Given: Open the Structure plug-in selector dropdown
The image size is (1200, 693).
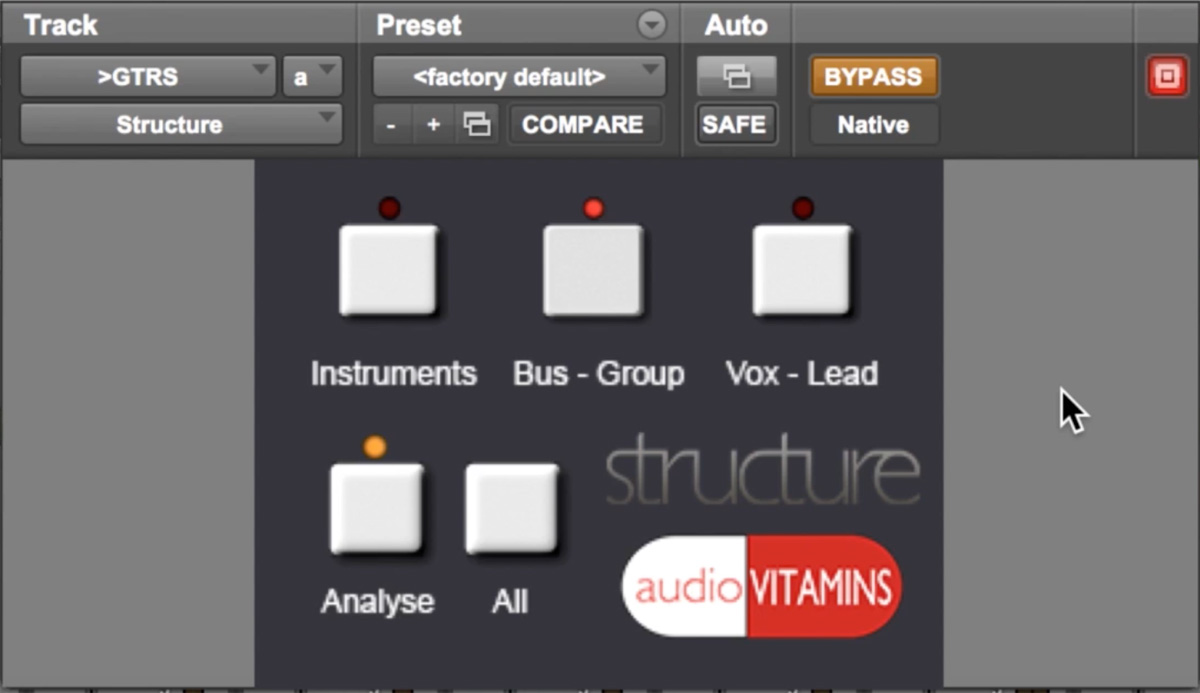Looking at the screenshot, I should pyautogui.click(x=181, y=125).
